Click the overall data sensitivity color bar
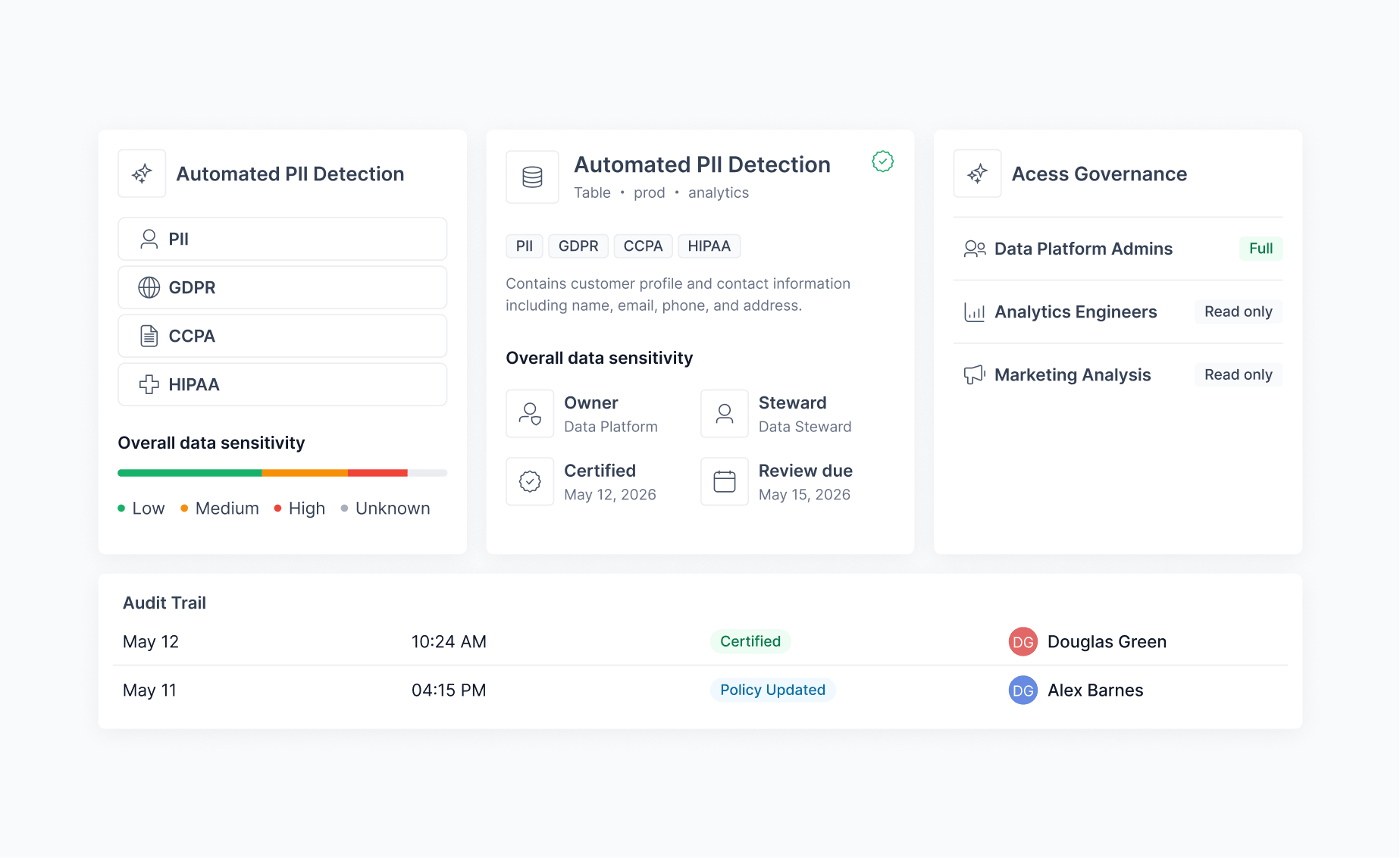The height and width of the screenshot is (858, 1400). click(283, 473)
